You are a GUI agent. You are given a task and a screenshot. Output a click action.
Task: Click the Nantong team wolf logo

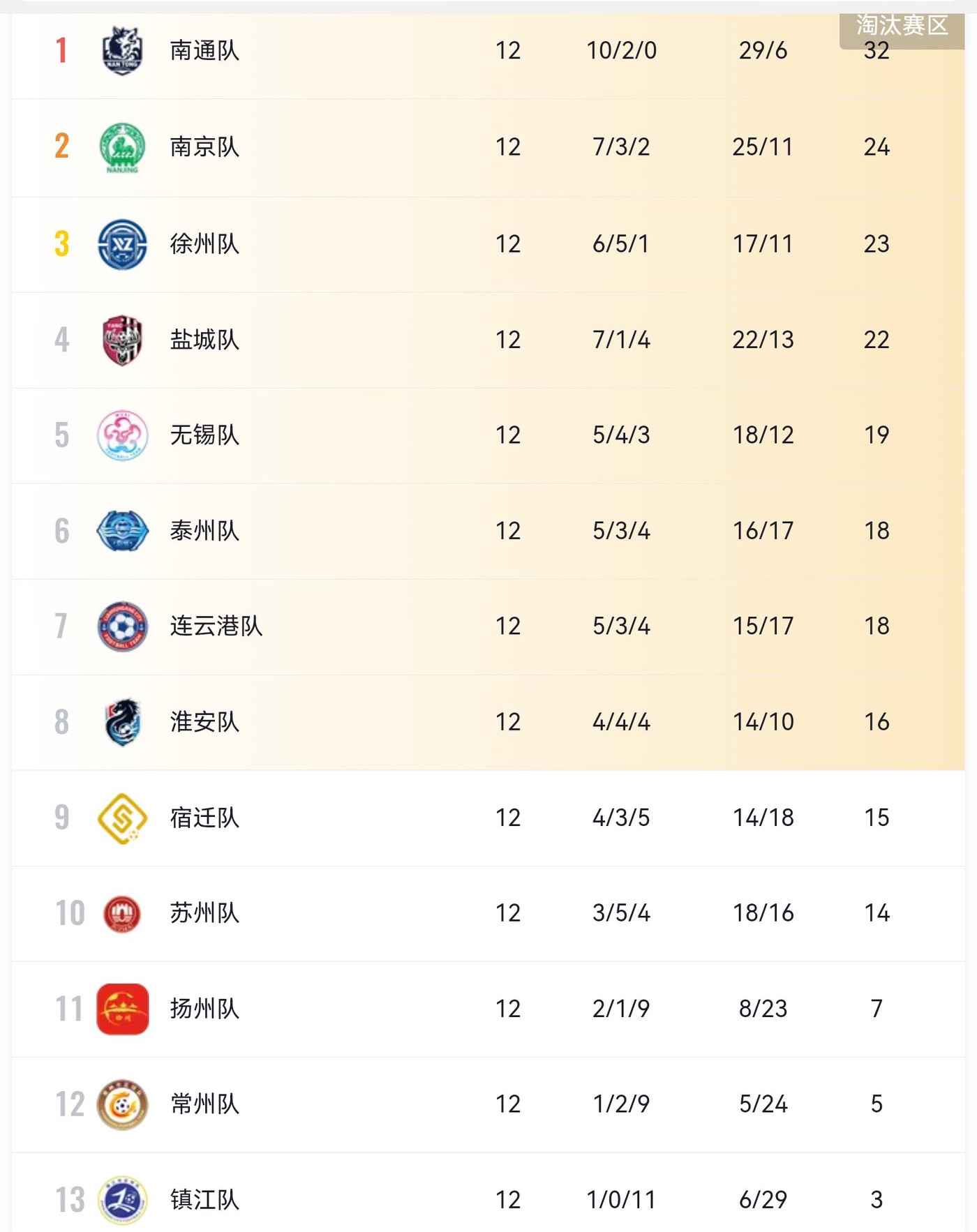[122, 51]
